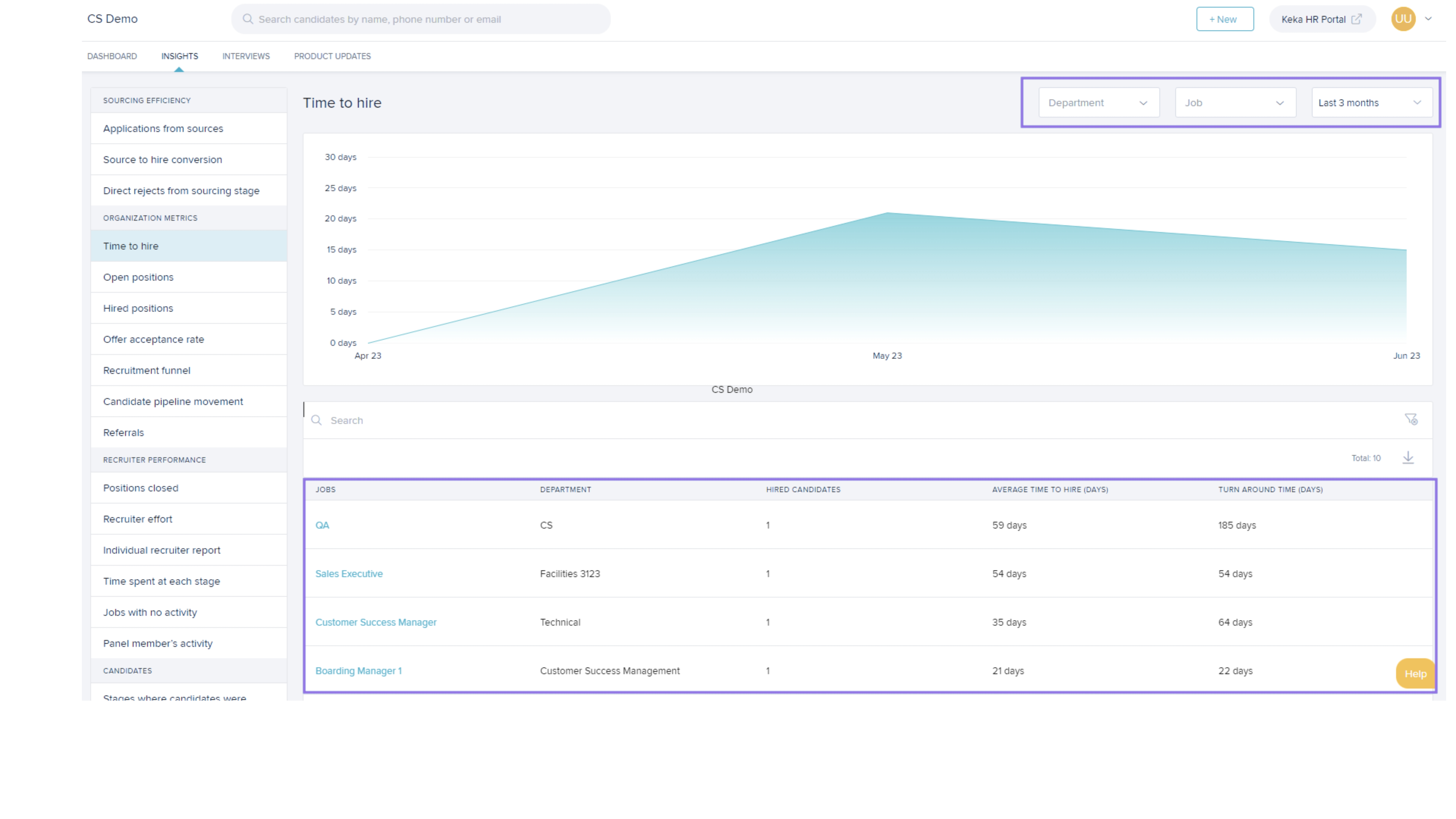Select Offer acceptance rate report
This screenshot has height=819, width=1456.
(x=153, y=339)
